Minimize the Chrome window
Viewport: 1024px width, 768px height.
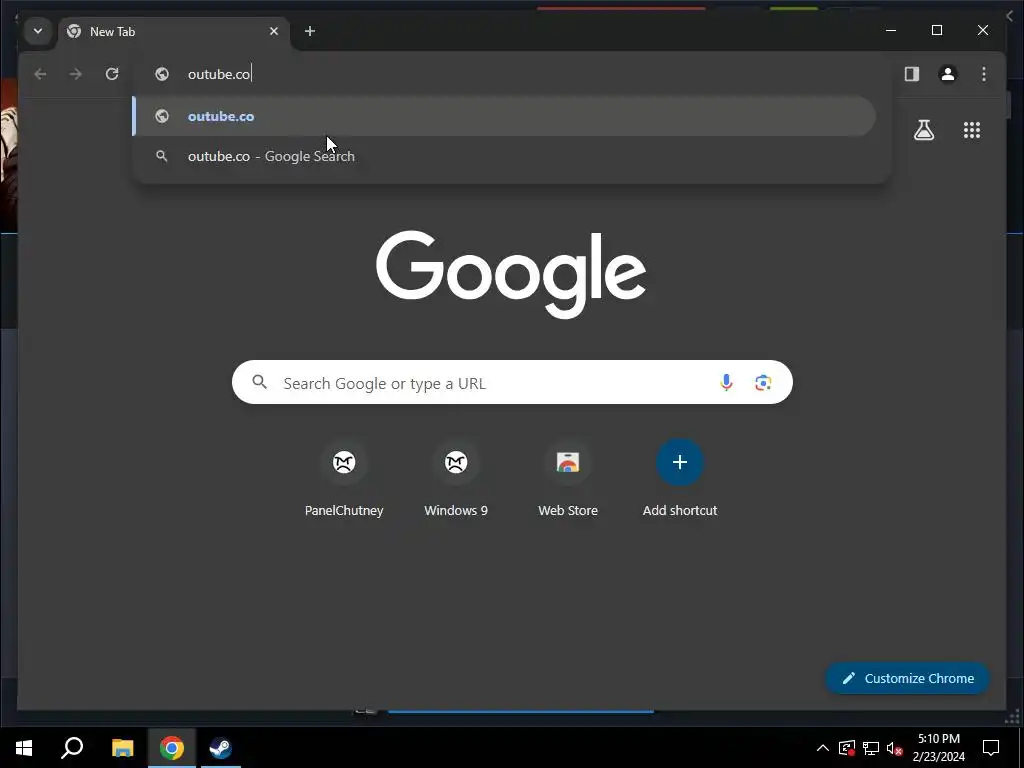coord(891,30)
